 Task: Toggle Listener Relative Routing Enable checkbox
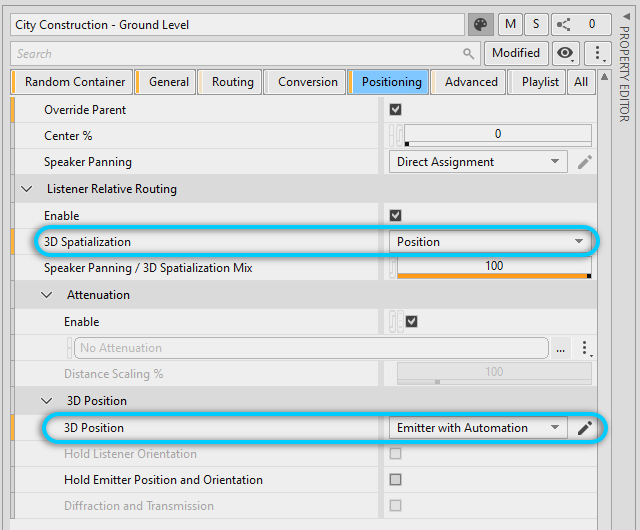coord(396,215)
